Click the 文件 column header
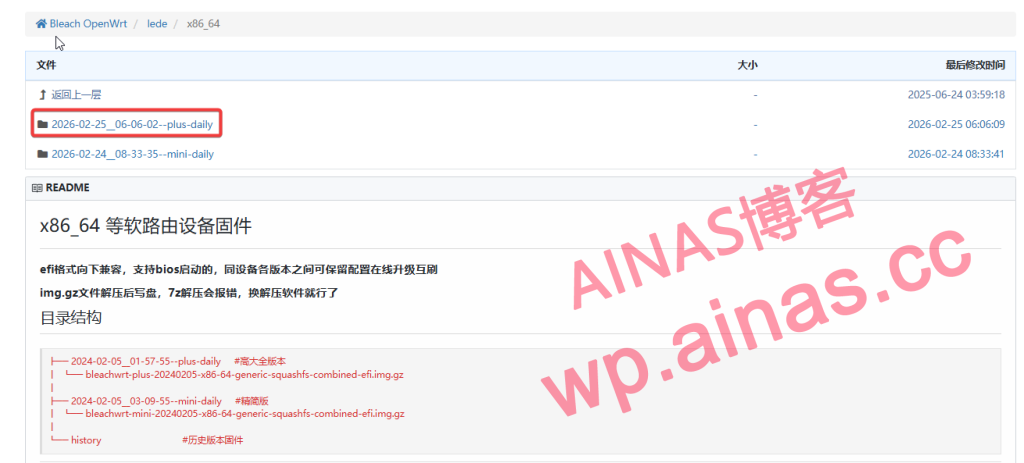This screenshot has height=463, width=1024. point(46,65)
